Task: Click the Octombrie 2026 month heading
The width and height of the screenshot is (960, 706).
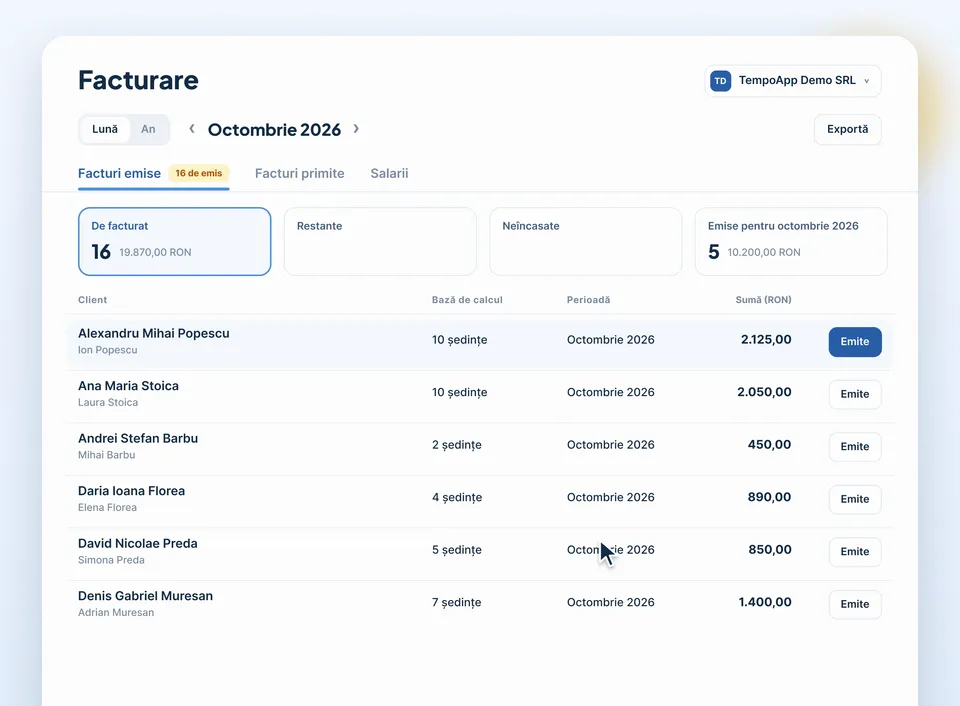Action: (x=274, y=130)
